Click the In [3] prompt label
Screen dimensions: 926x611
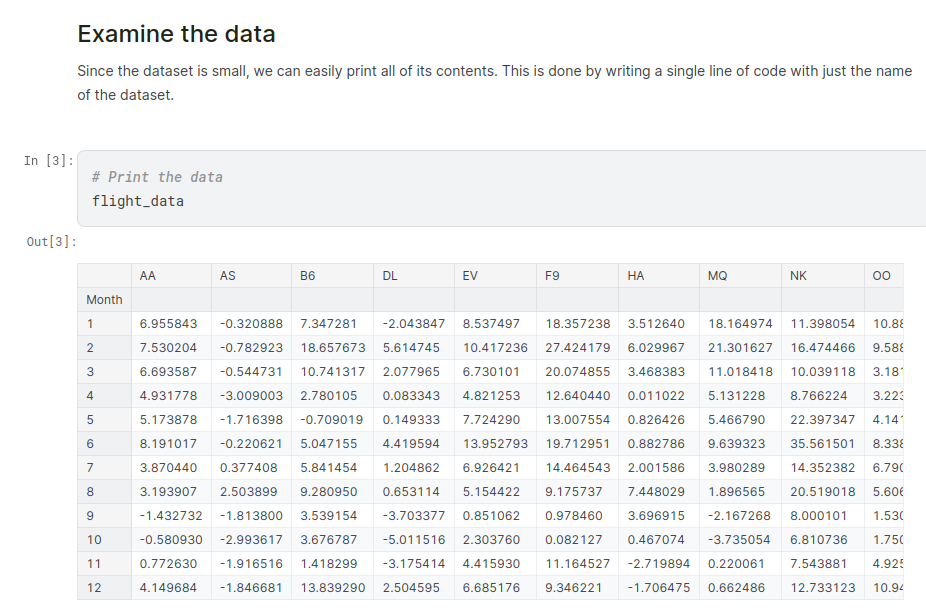point(48,161)
